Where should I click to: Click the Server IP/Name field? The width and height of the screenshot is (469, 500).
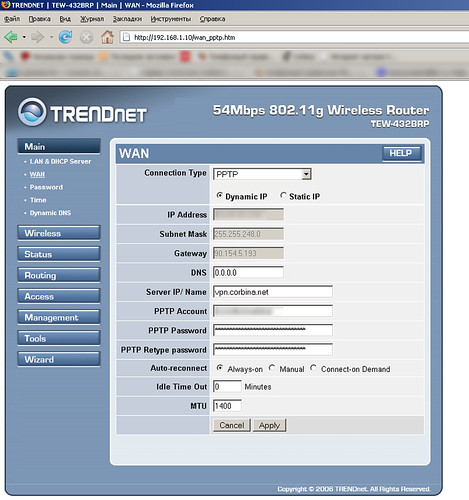(273, 292)
